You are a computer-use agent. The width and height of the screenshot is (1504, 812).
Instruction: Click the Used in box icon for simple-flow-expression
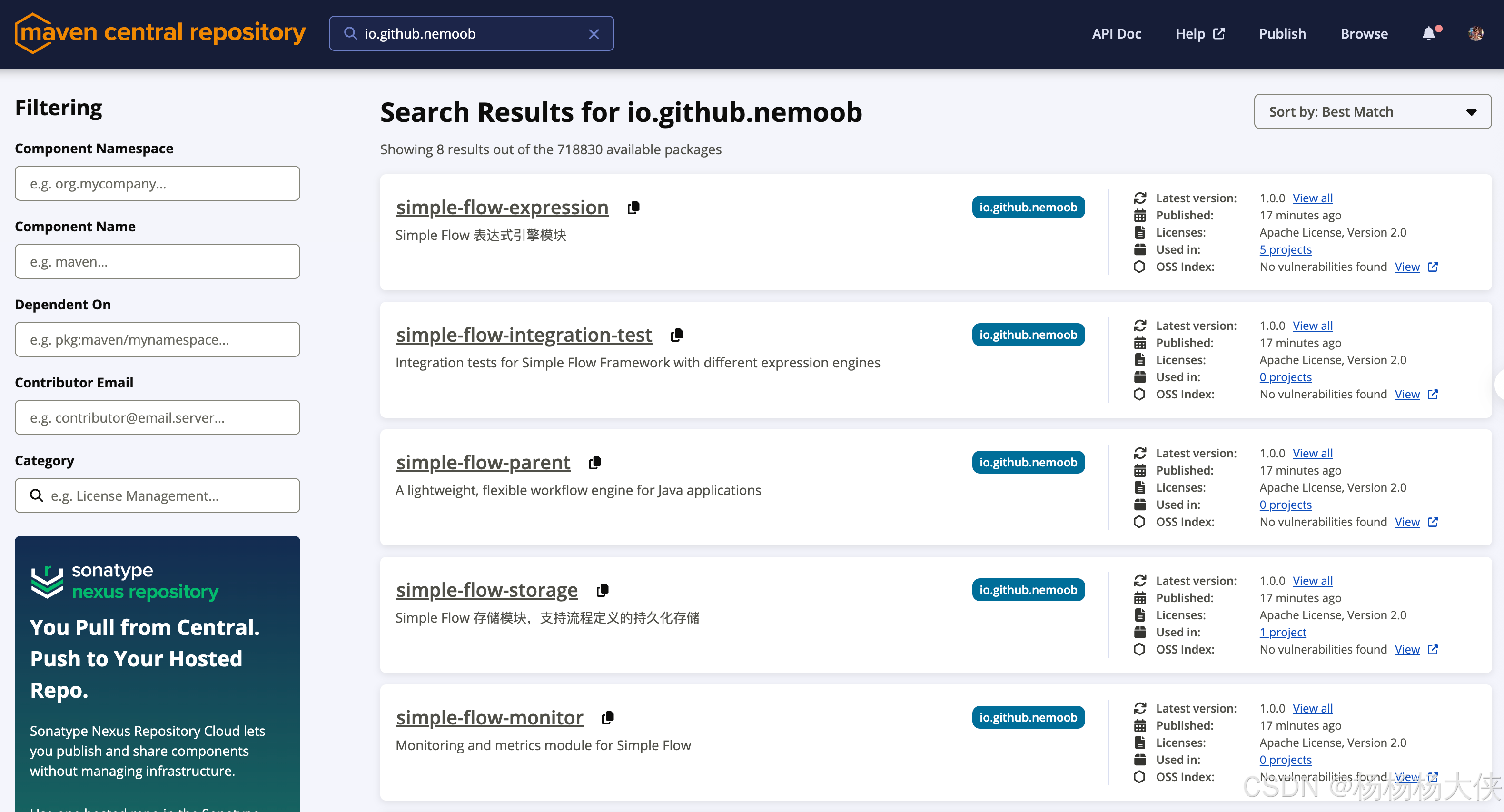[x=1140, y=249]
